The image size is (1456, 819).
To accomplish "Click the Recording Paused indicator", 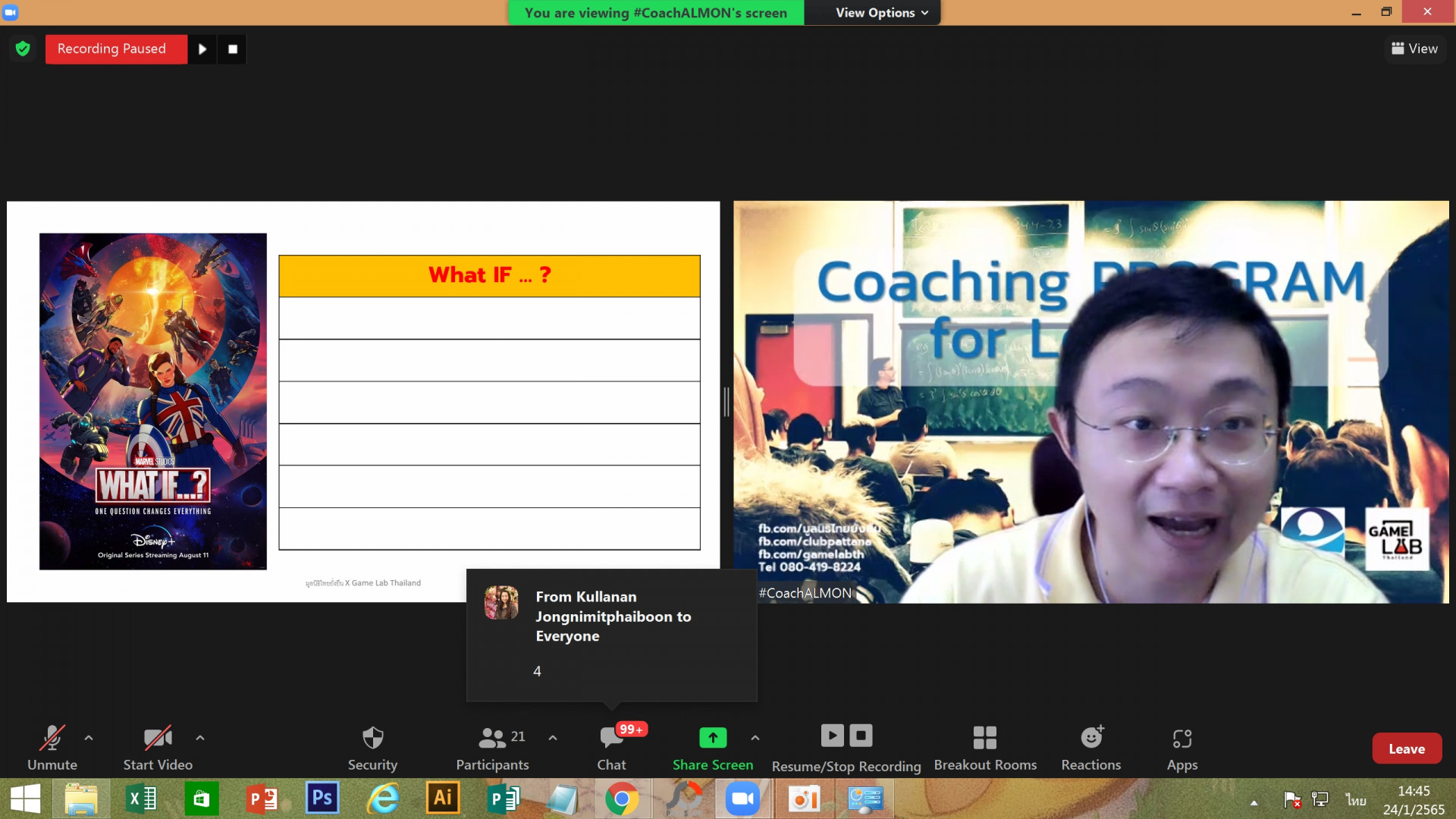I will [x=116, y=49].
